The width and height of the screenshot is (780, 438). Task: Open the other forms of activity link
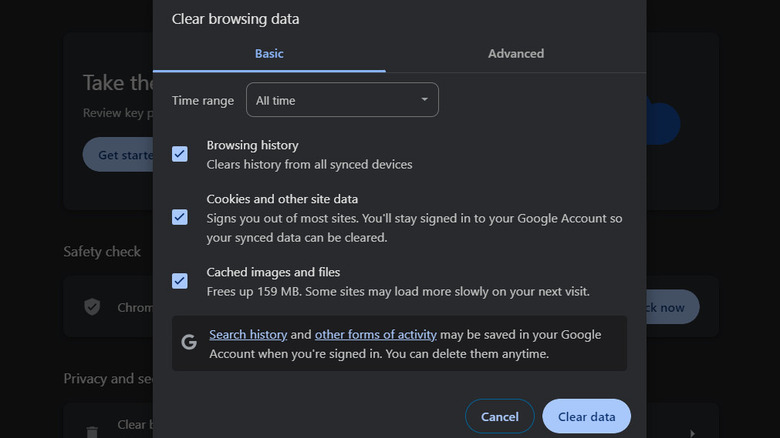coord(376,335)
